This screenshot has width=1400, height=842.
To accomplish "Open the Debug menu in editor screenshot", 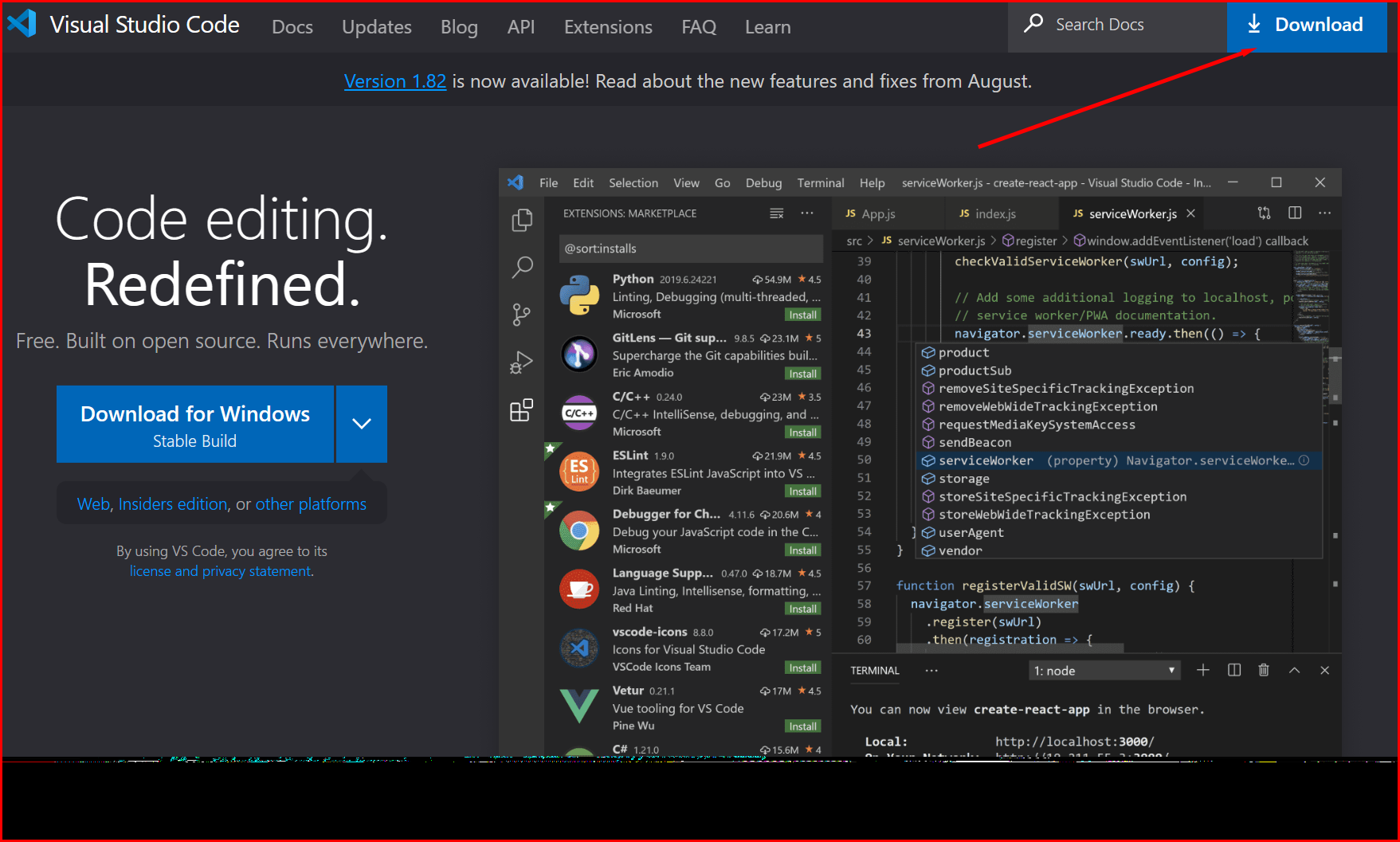I will point(763,183).
